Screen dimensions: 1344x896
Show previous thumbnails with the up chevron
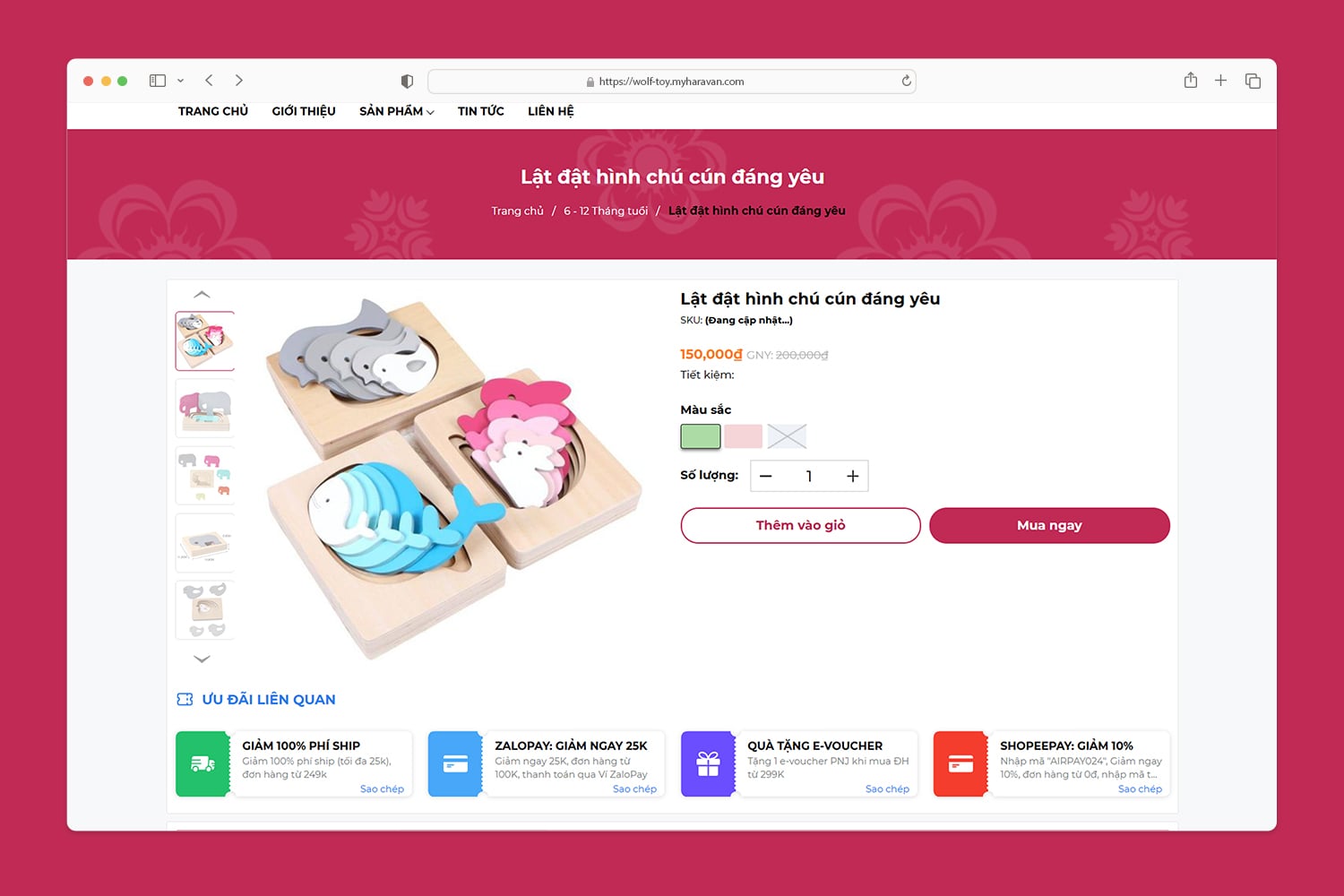click(202, 295)
